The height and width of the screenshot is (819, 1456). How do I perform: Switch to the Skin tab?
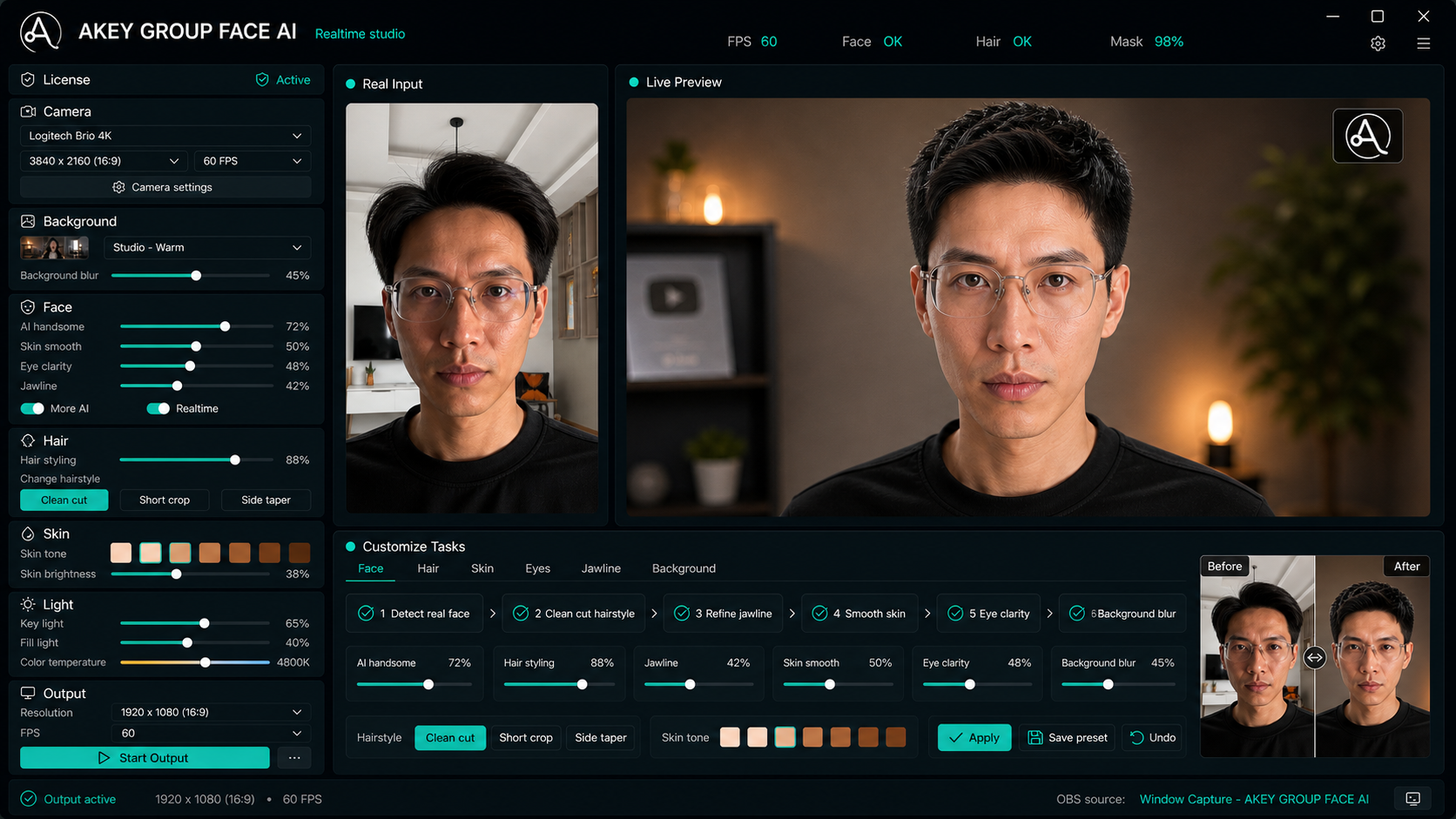tap(482, 568)
